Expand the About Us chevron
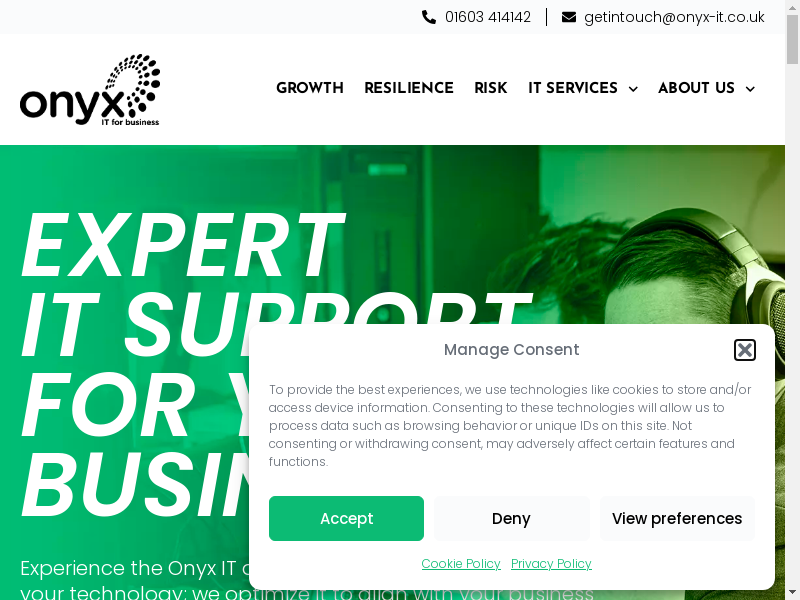The image size is (800, 600). [x=750, y=89]
